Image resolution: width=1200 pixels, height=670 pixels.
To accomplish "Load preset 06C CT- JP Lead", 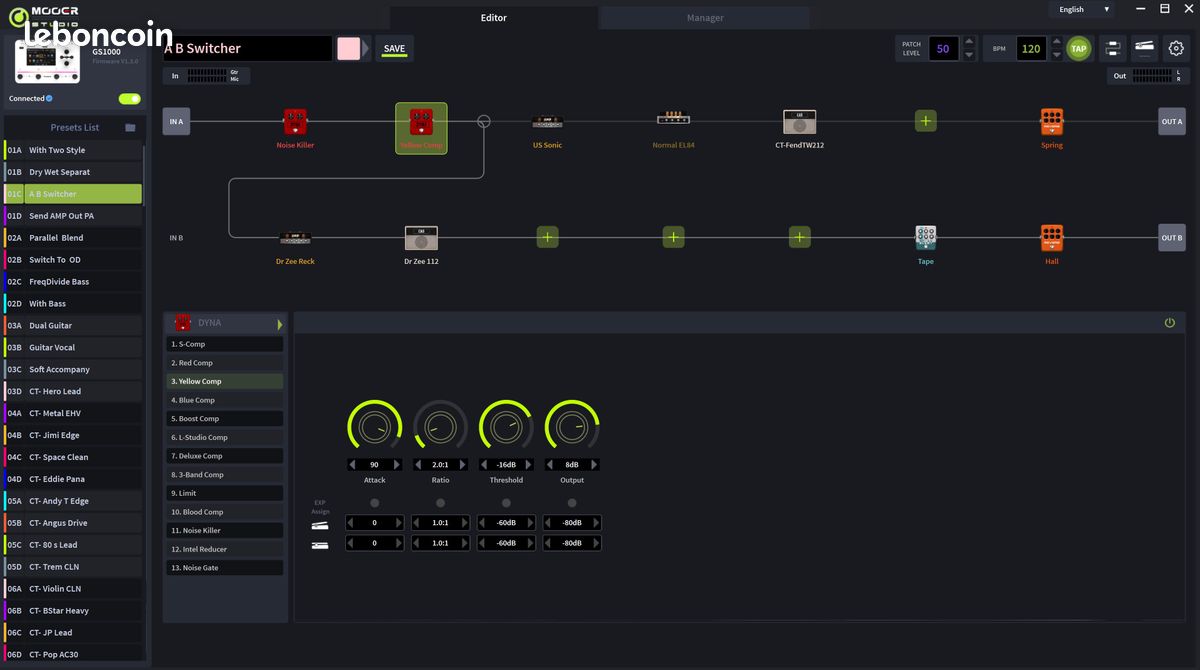I will 74,632.
